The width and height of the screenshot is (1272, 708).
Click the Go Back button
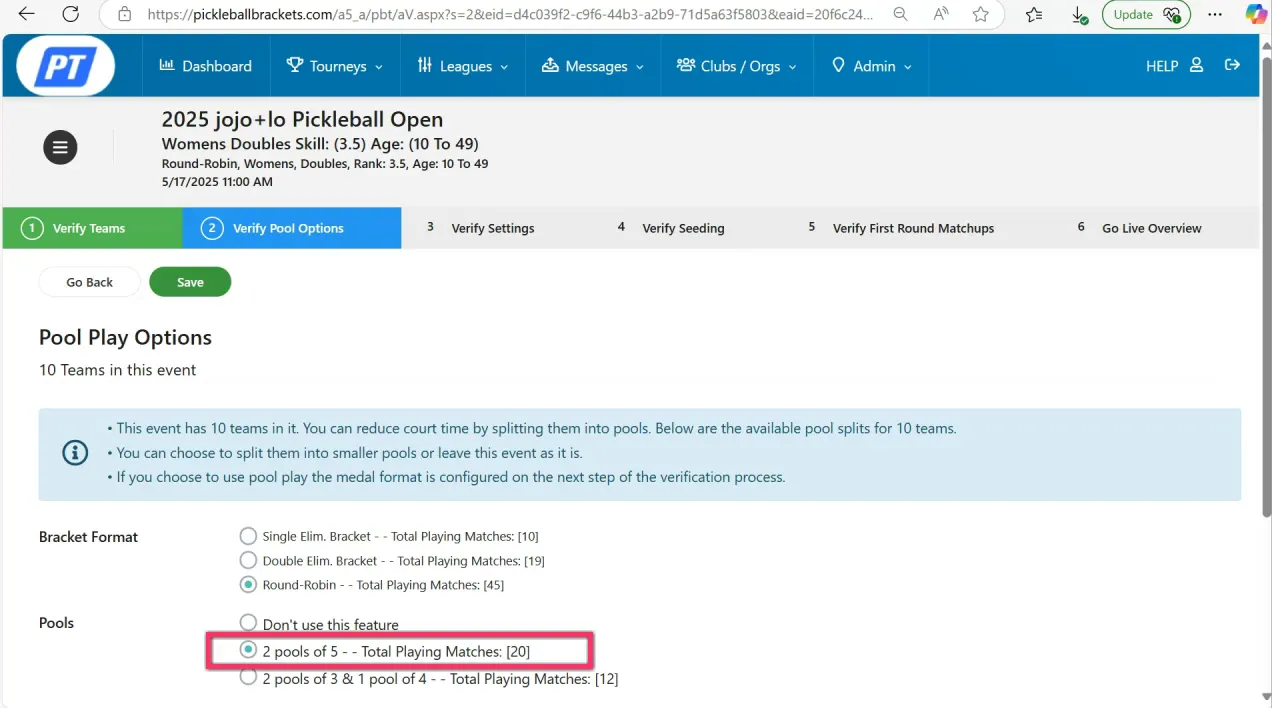(x=90, y=282)
